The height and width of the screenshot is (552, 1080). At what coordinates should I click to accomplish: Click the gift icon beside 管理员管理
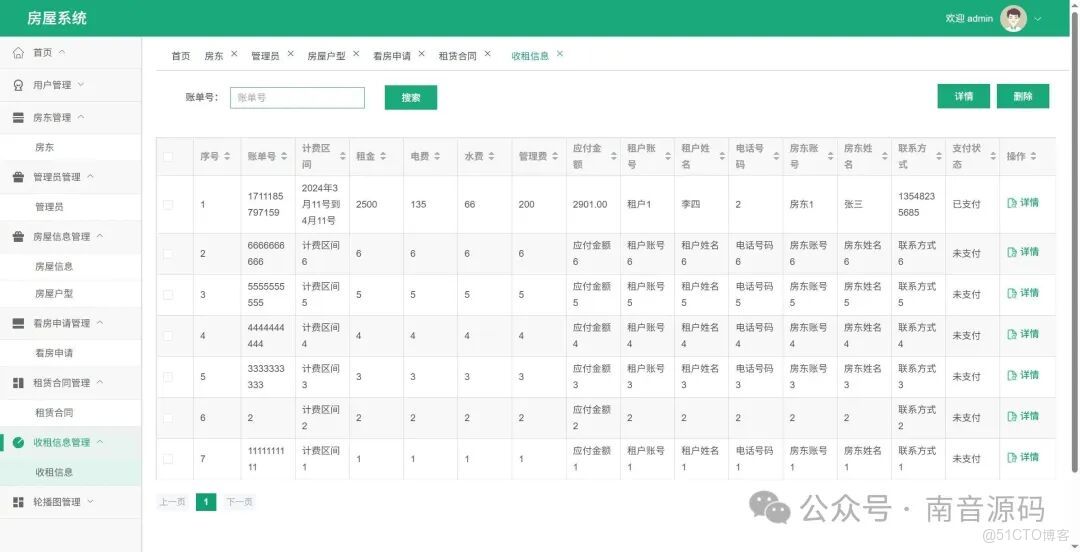click(x=19, y=177)
